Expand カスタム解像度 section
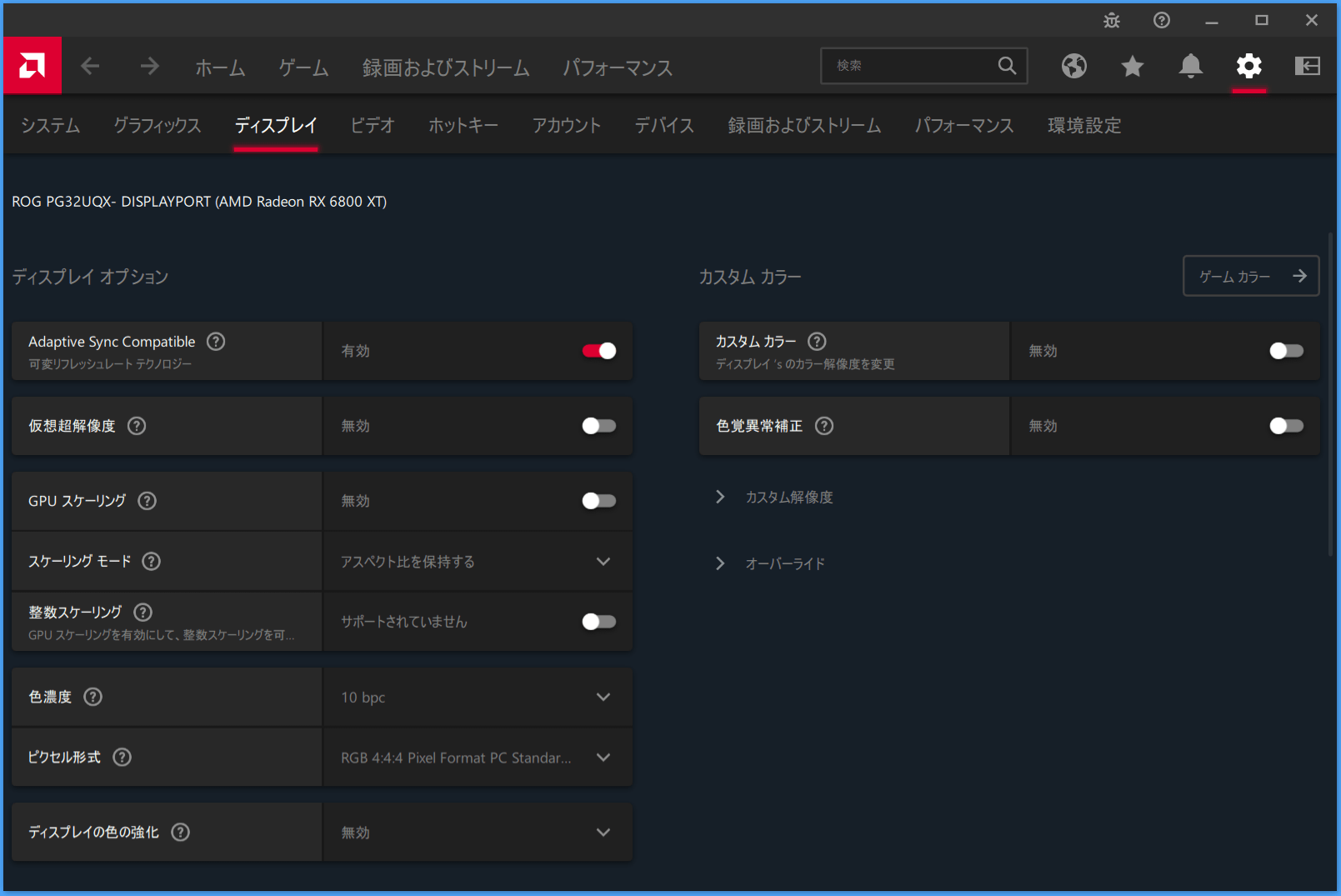 (x=773, y=497)
